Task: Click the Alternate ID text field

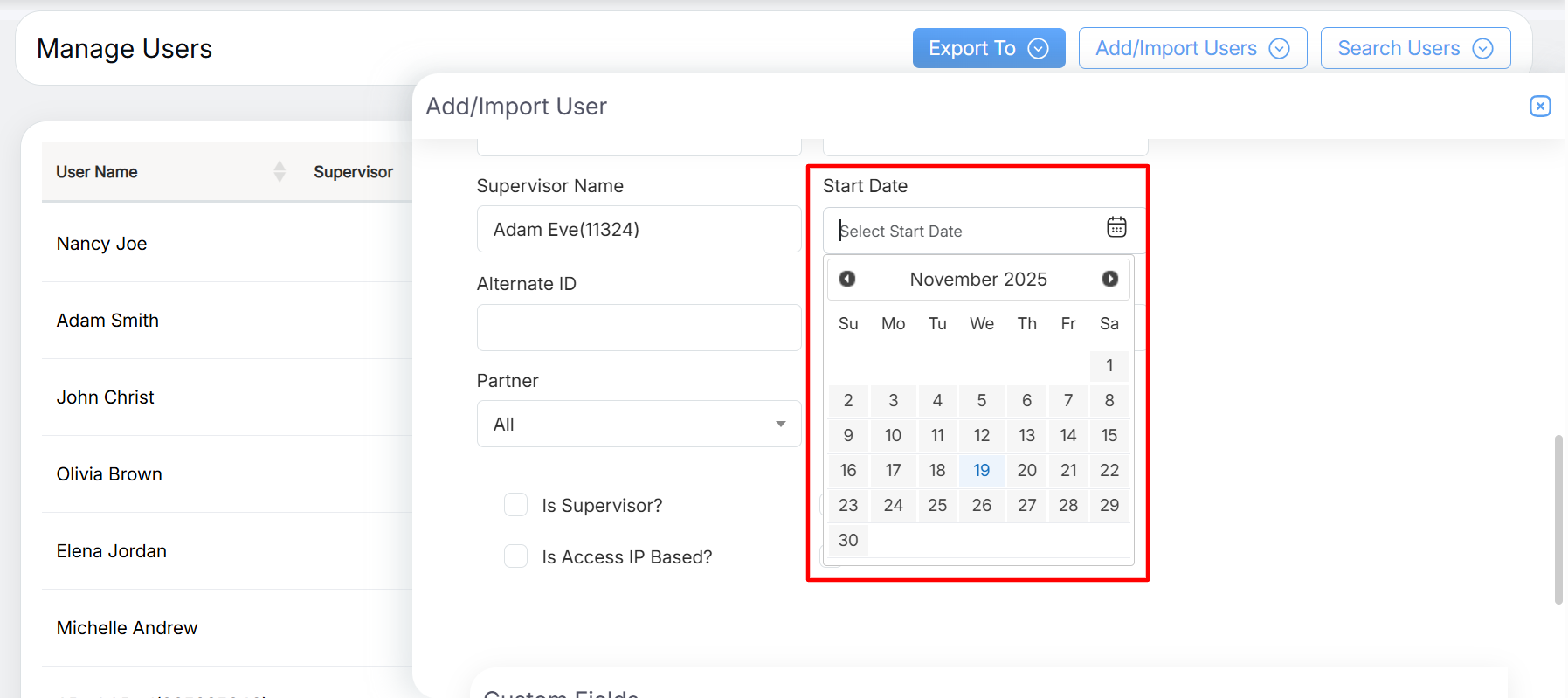Action: pos(639,328)
